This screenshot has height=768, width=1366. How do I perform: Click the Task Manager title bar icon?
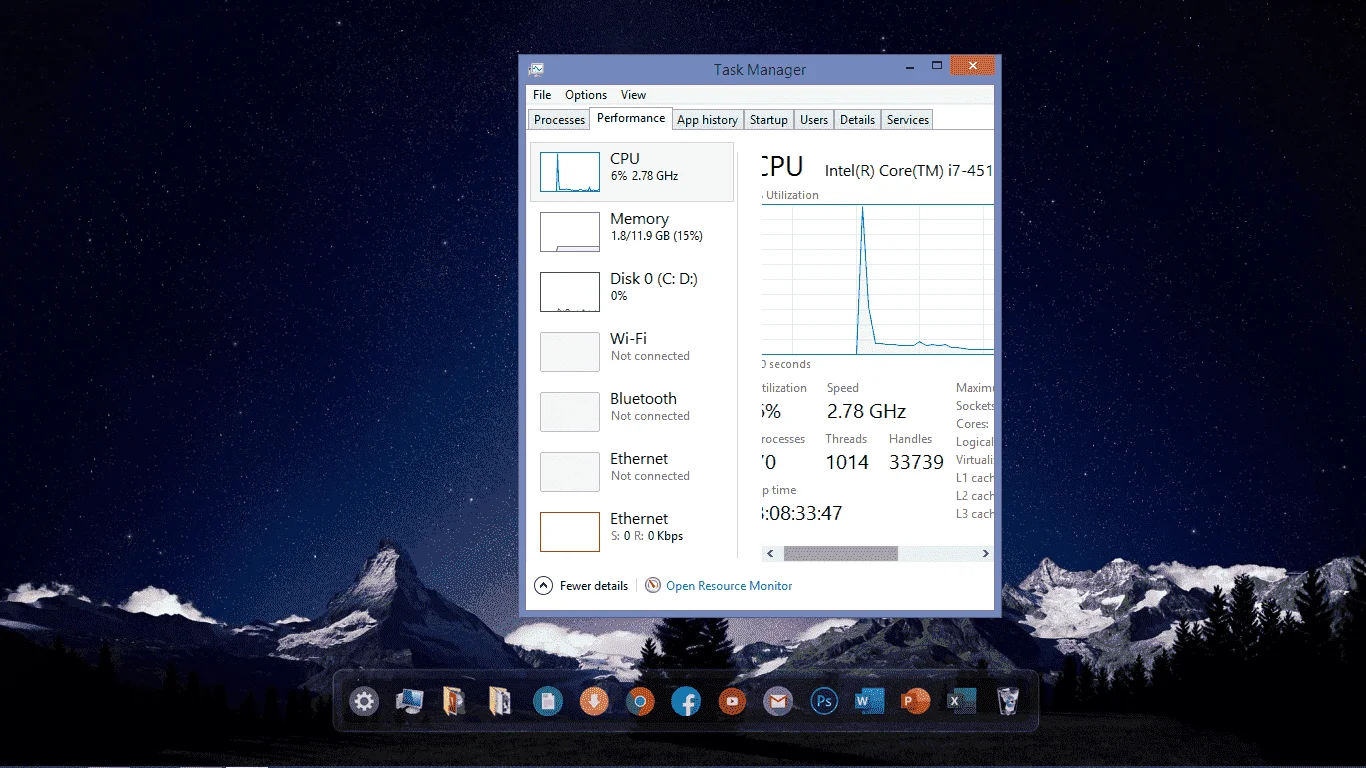tap(536, 69)
